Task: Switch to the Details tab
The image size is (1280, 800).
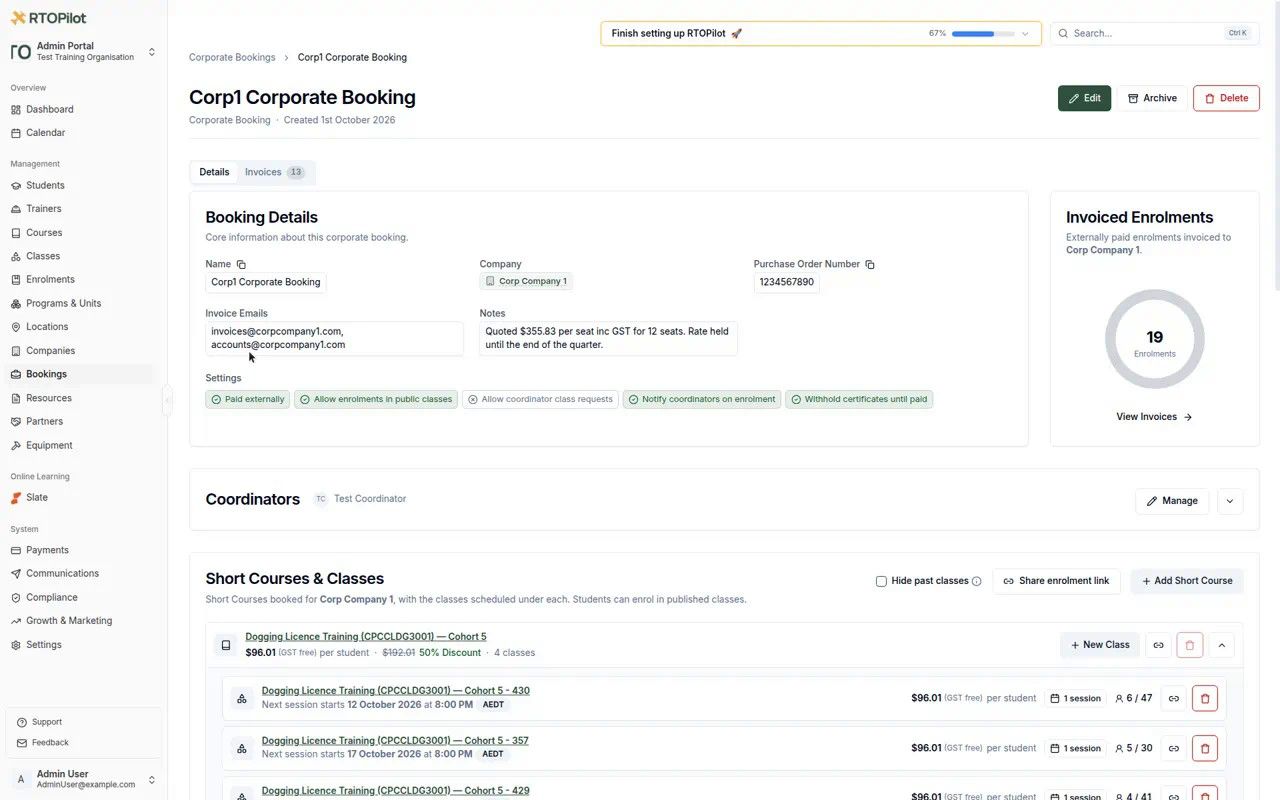Action: pos(214,172)
